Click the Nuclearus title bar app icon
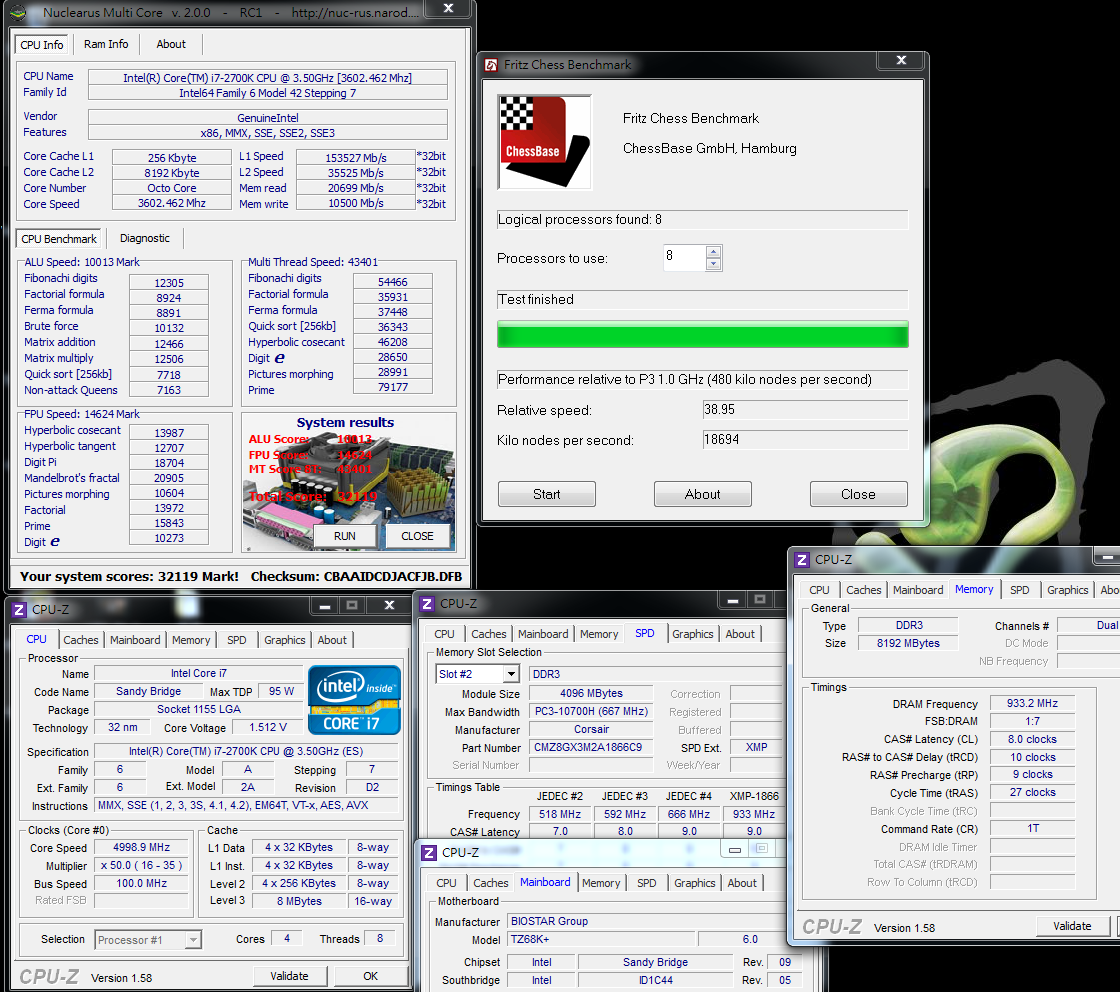The height and width of the screenshot is (992, 1120). pos(19,13)
